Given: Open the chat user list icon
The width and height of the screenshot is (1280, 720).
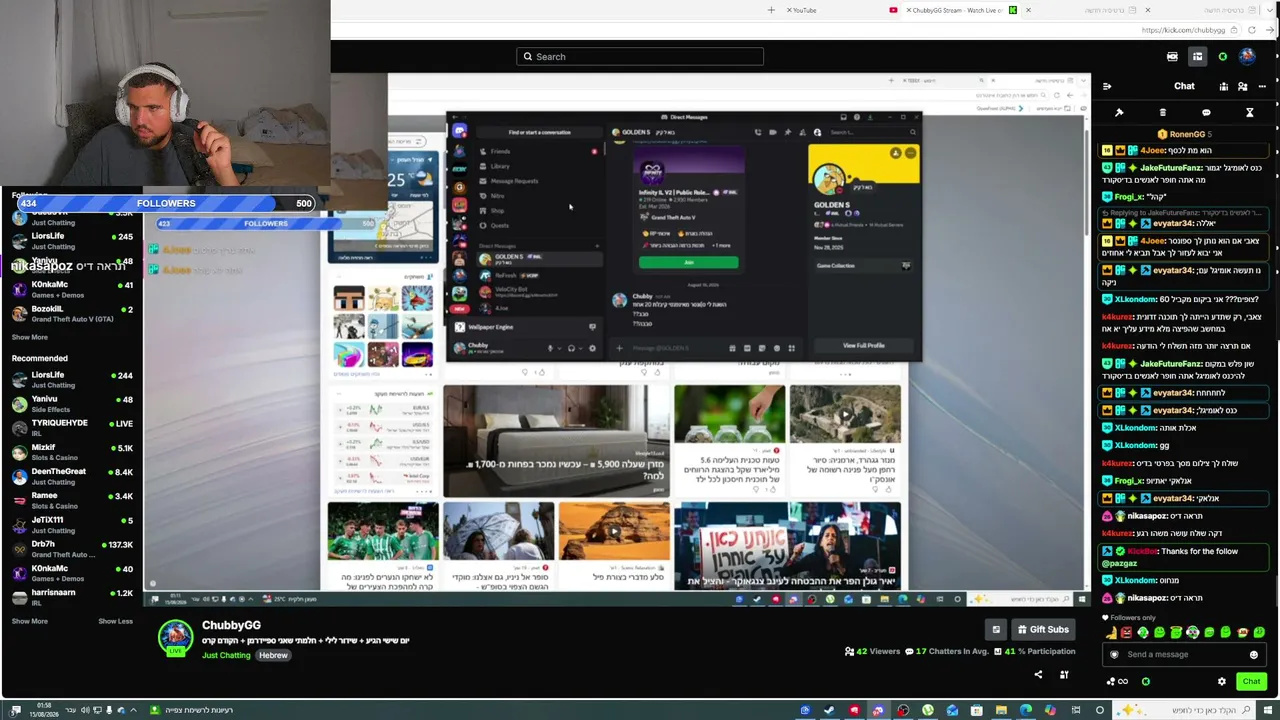Looking at the screenshot, I should click(1243, 86).
